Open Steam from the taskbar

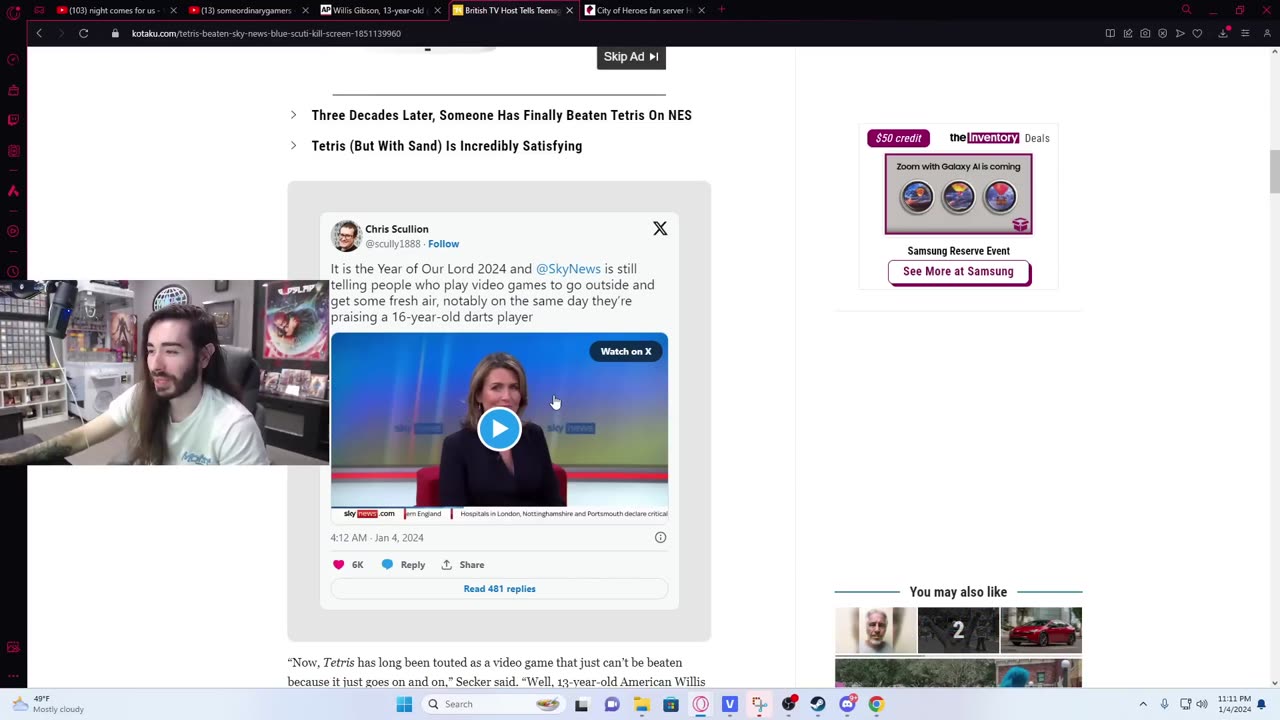(818, 704)
